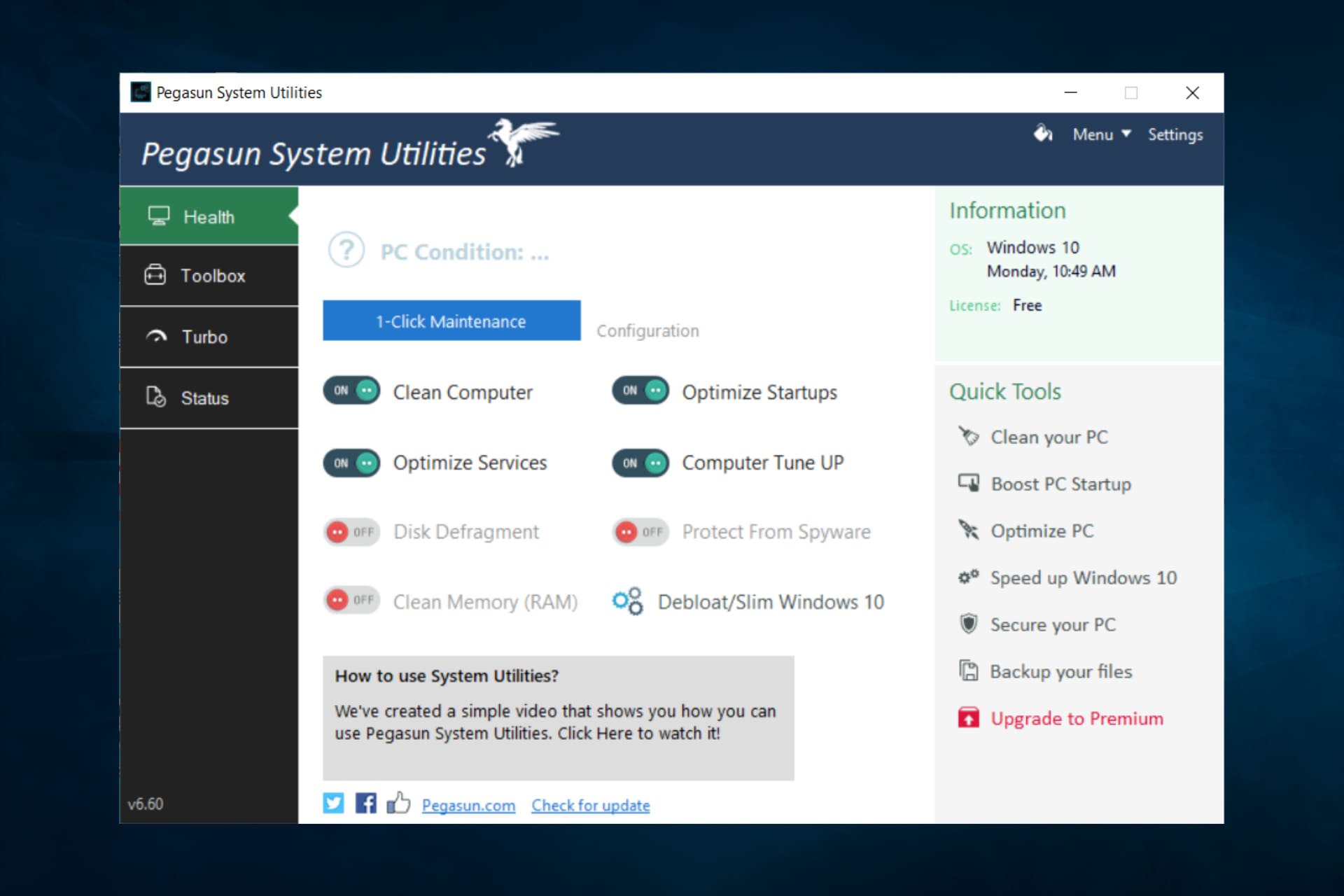Click the Monday, 10:49 AM time text
The width and height of the screenshot is (1344, 896).
coord(1051,271)
